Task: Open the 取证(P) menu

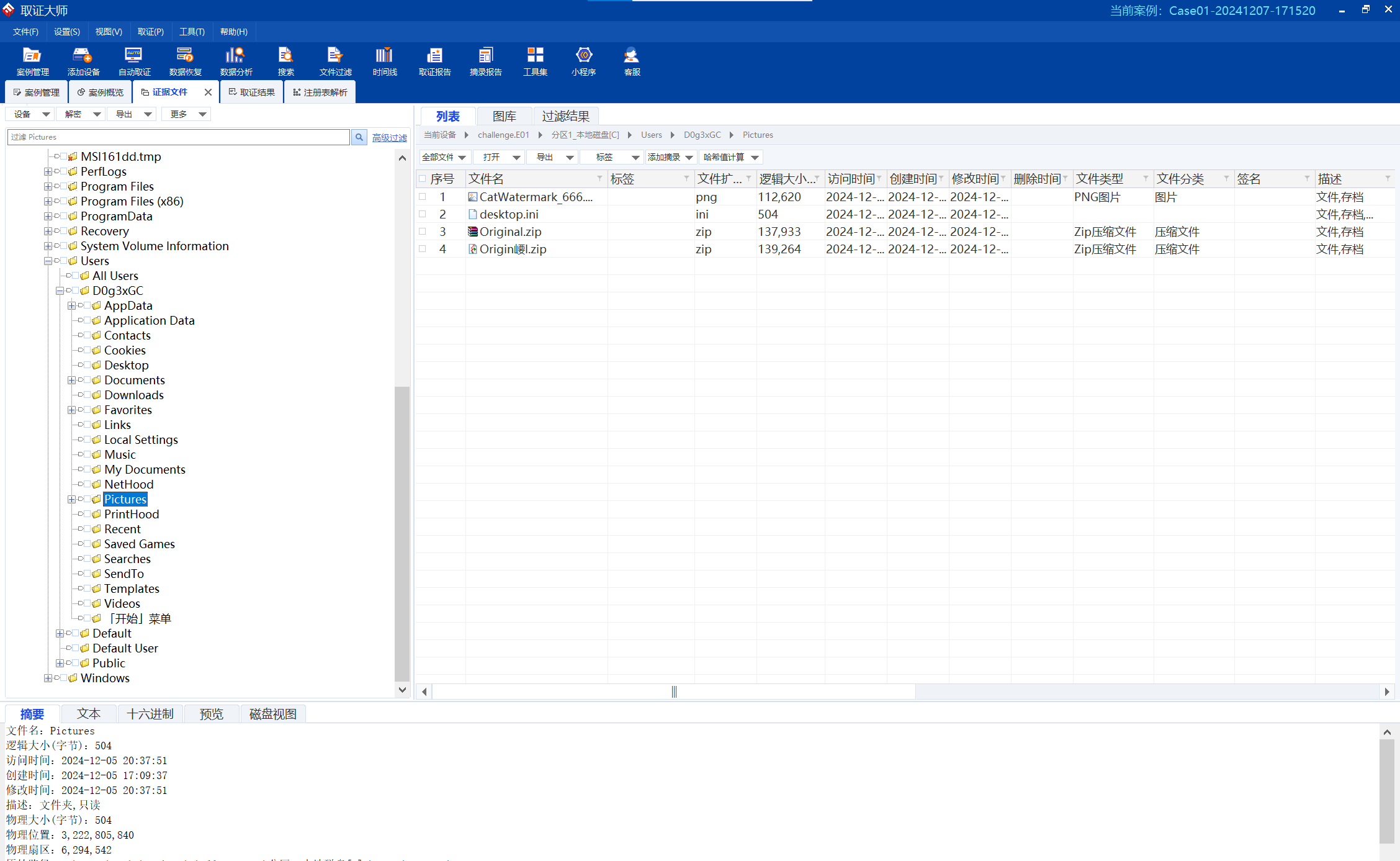Action: click(151, 32)
